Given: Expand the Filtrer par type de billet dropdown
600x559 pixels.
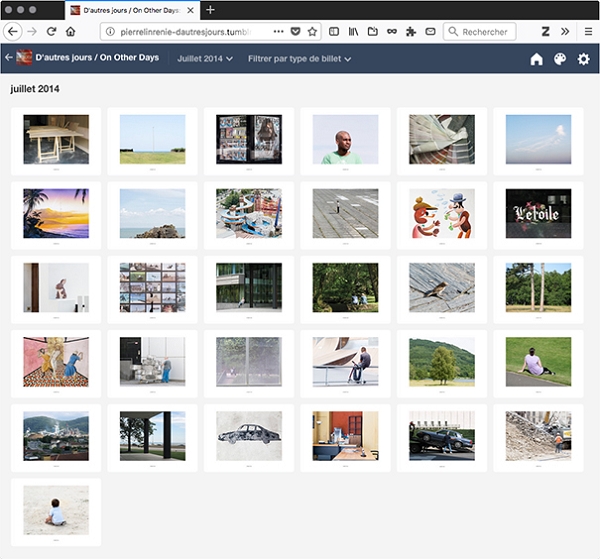Looking at the screenshot, I should [299, 59].
